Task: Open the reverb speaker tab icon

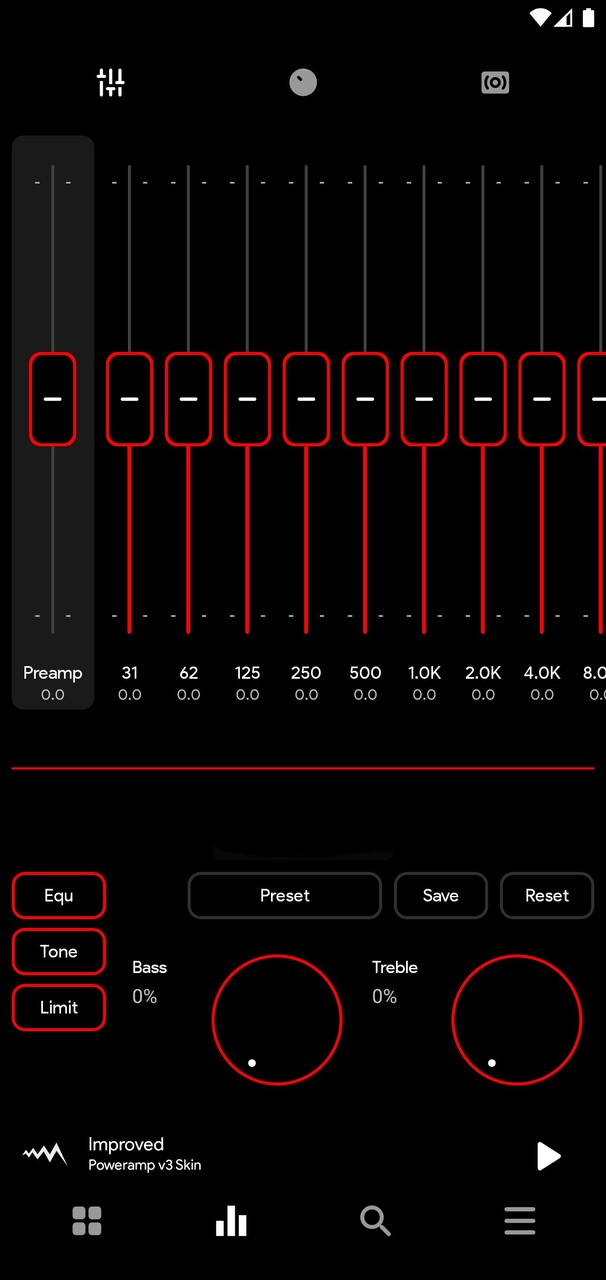Action: (x=495, y=82)
